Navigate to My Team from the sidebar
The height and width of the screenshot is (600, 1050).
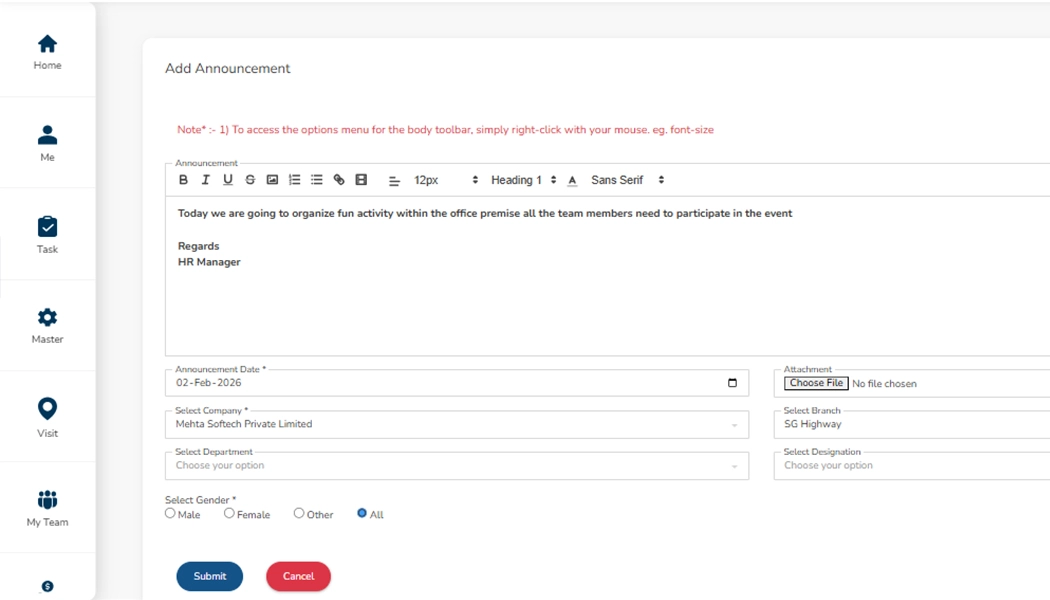47,506
